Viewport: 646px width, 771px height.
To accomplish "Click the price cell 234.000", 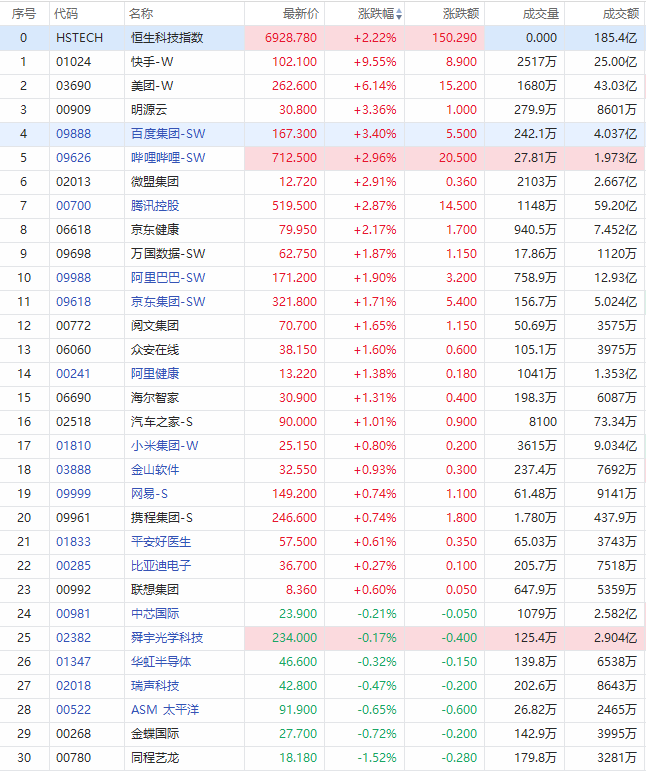I will pyautogui.click(x=294, y=638).
